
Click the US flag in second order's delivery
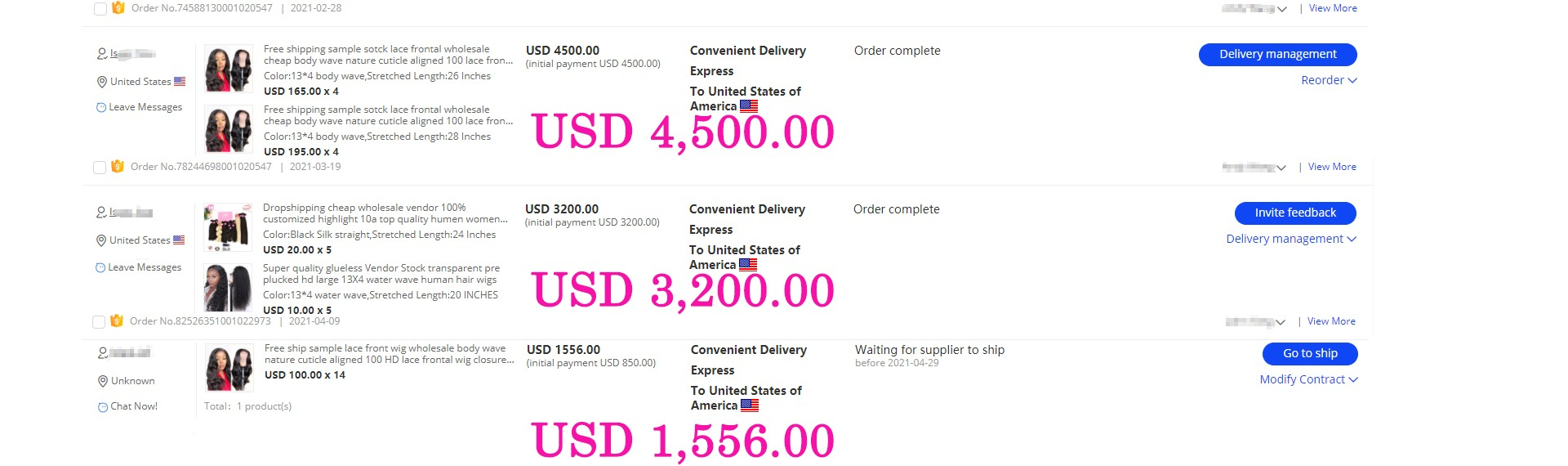click(x=748, y=265)
